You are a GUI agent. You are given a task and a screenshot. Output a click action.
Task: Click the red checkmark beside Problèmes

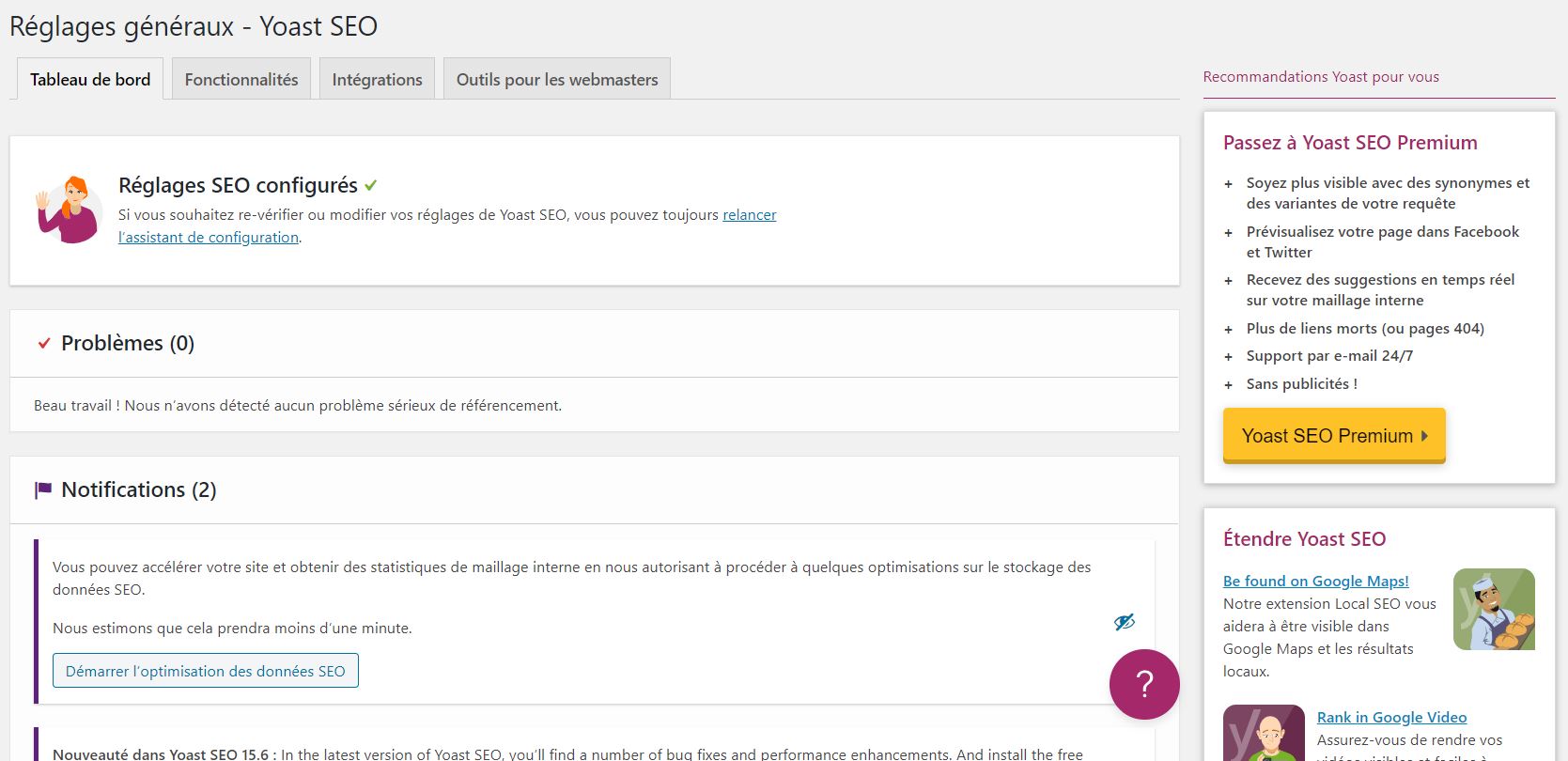43,343
